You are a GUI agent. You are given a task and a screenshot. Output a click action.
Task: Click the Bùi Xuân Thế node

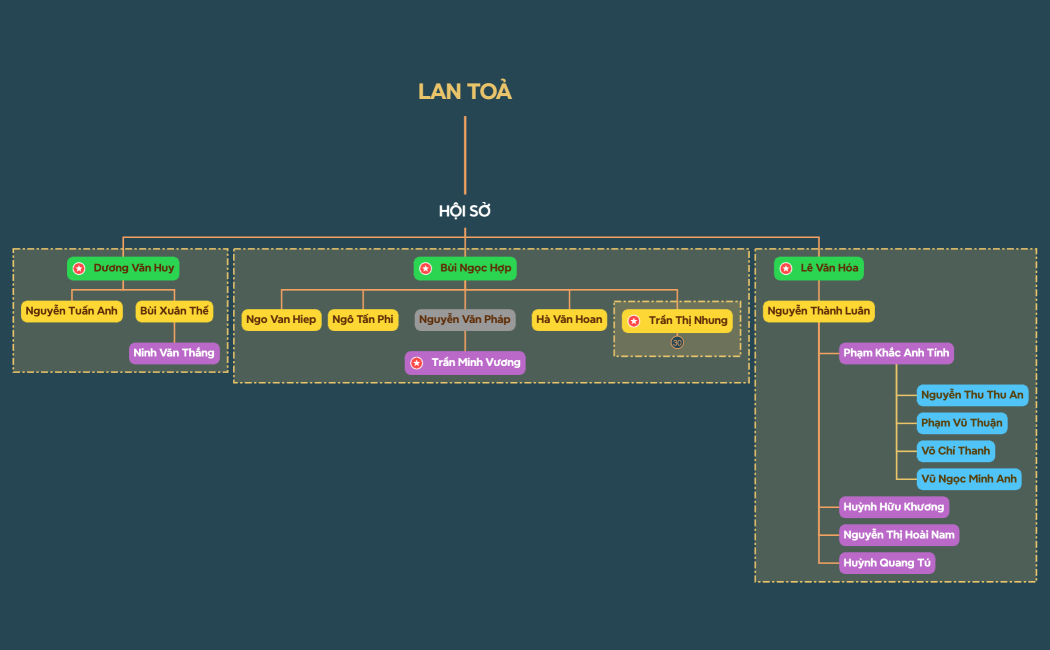click(175, 311)
